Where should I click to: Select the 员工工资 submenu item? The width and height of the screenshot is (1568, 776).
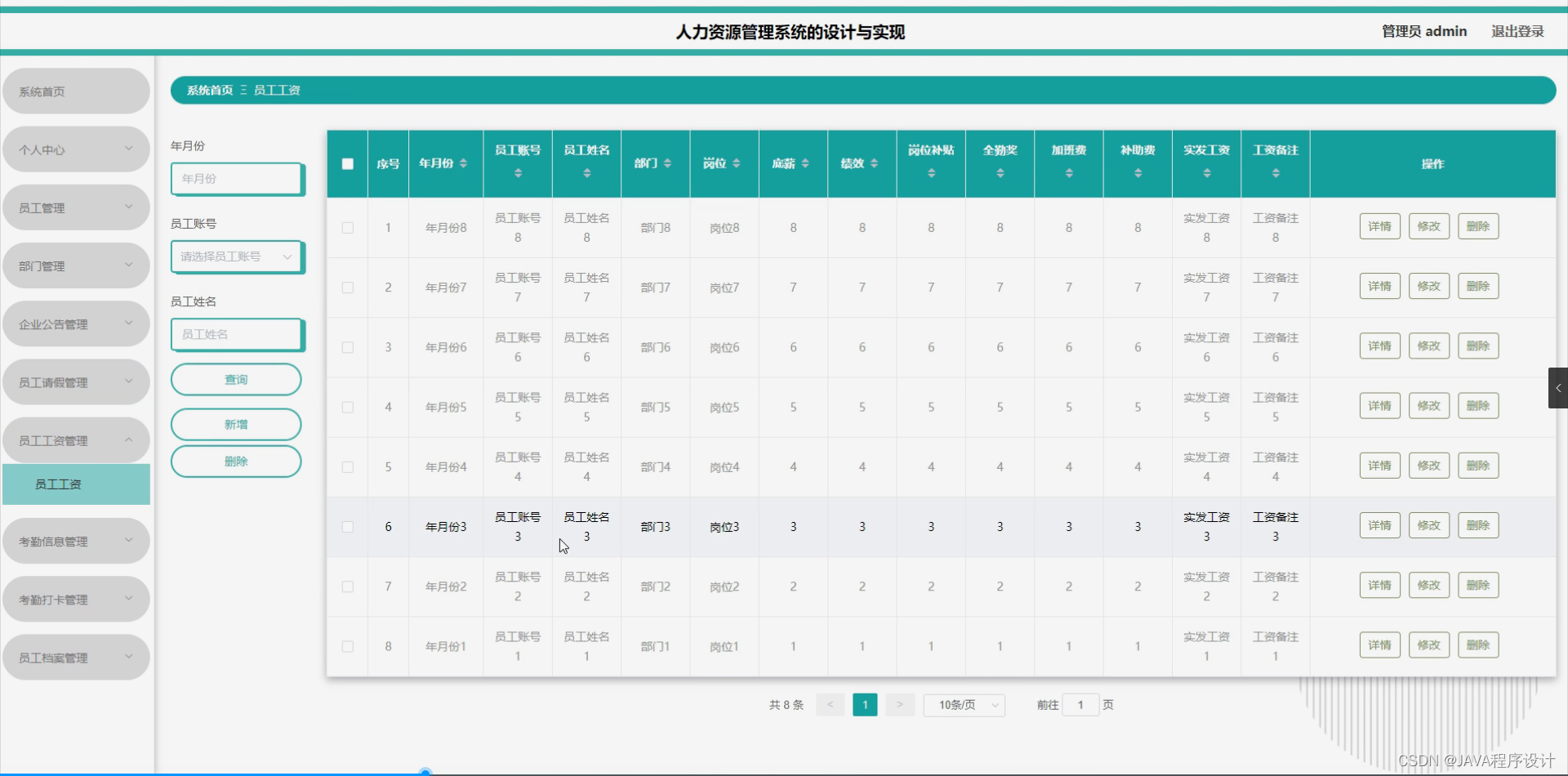coord(76,484)
